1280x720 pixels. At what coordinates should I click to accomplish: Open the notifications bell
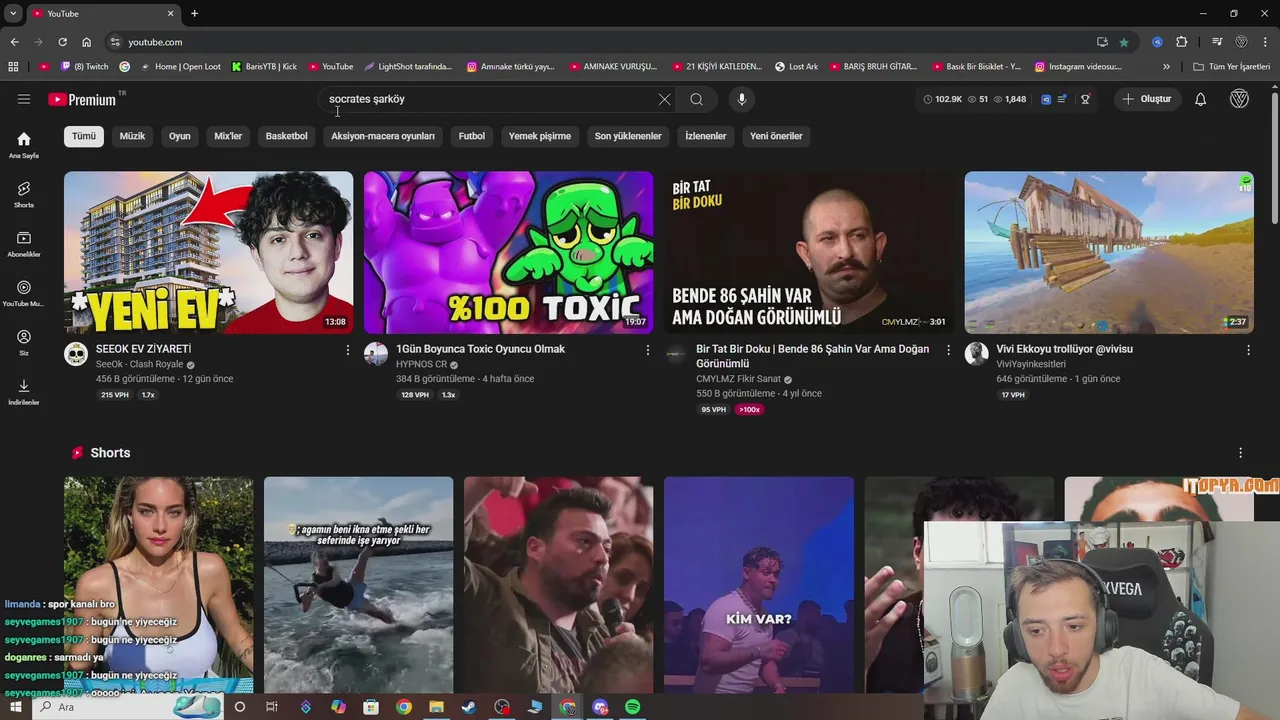[x=1200, y=99]
